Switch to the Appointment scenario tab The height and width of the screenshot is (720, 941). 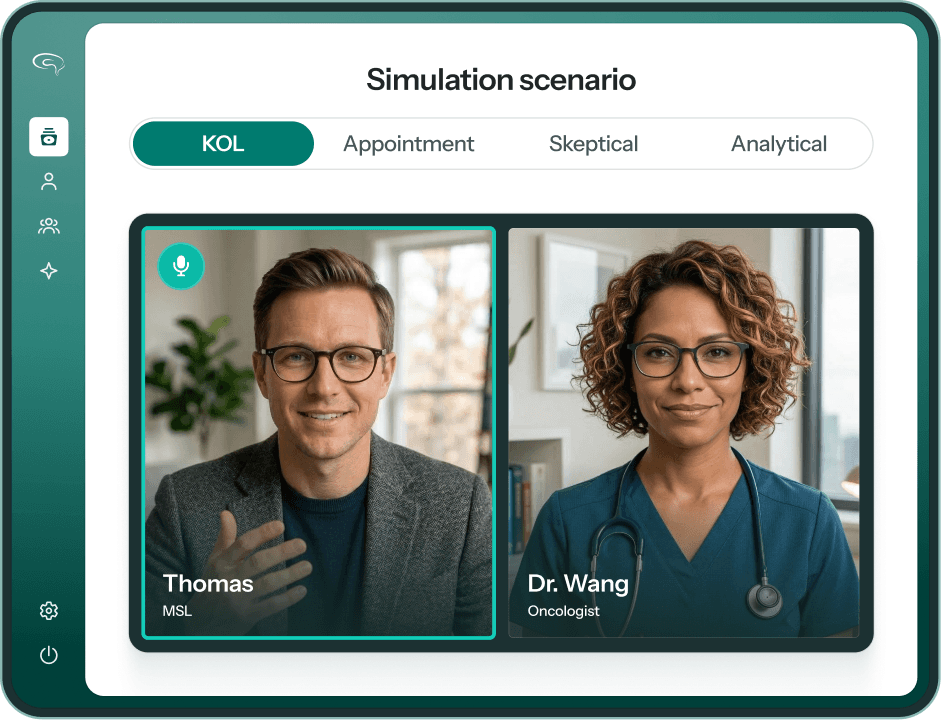(409, 144)
